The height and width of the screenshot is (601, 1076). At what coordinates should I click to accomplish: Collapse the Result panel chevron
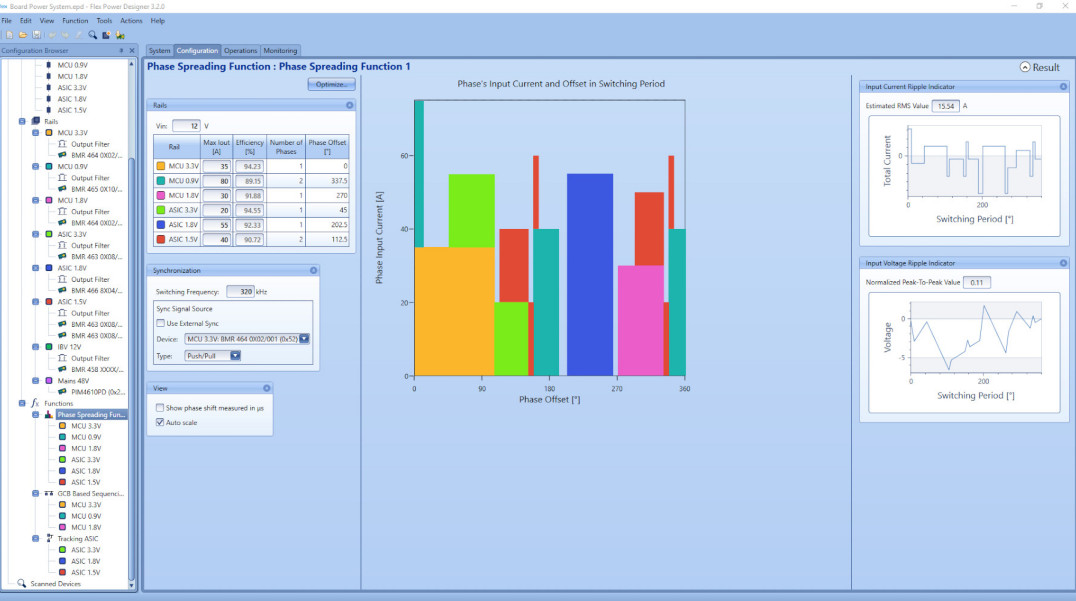pos(1025,67)
